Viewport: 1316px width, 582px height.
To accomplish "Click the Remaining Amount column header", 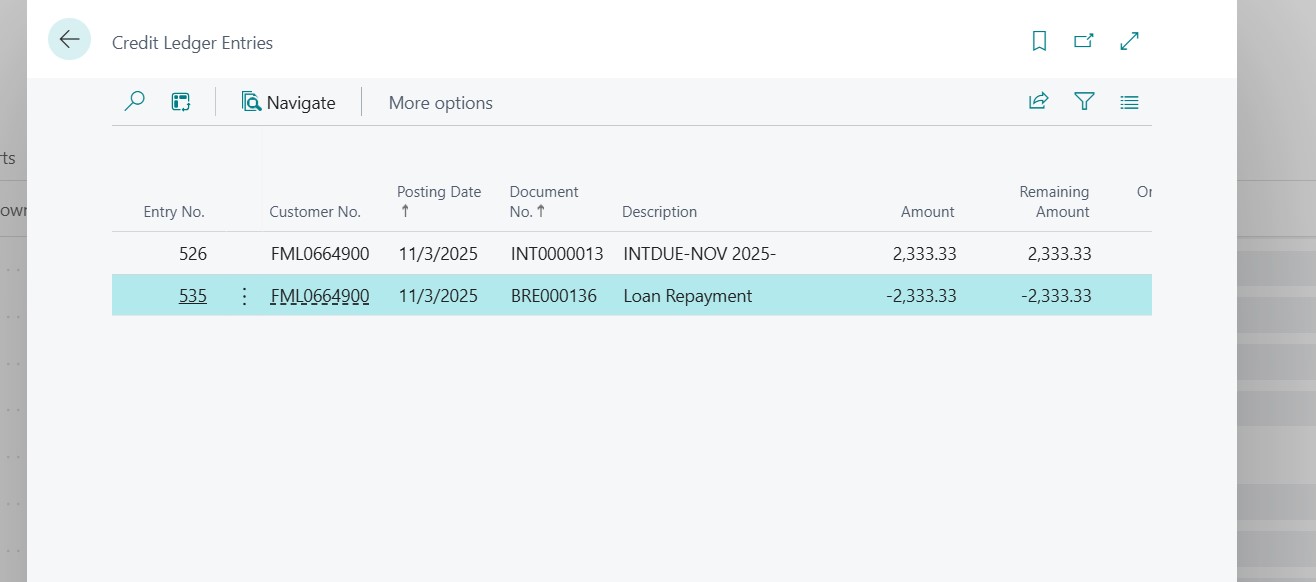I will pos(1054,201).
